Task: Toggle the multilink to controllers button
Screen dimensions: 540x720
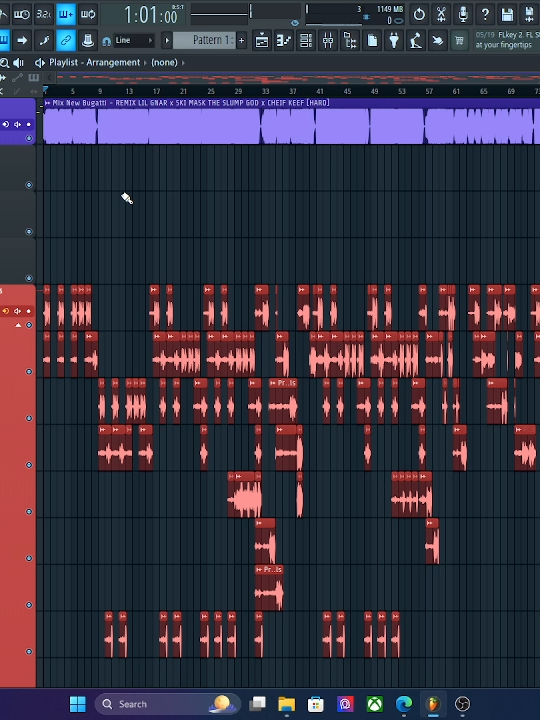Action: [x=66, y=41]
